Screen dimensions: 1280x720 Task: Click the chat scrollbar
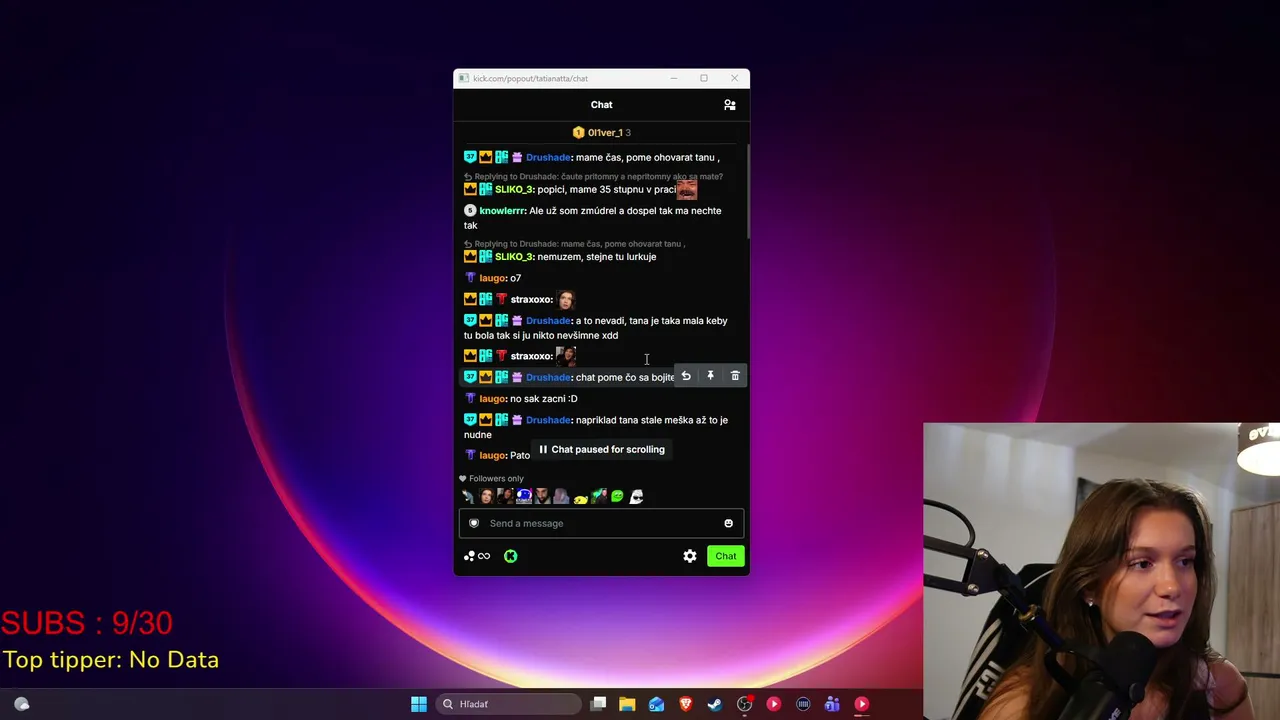[x=747, y=192]
